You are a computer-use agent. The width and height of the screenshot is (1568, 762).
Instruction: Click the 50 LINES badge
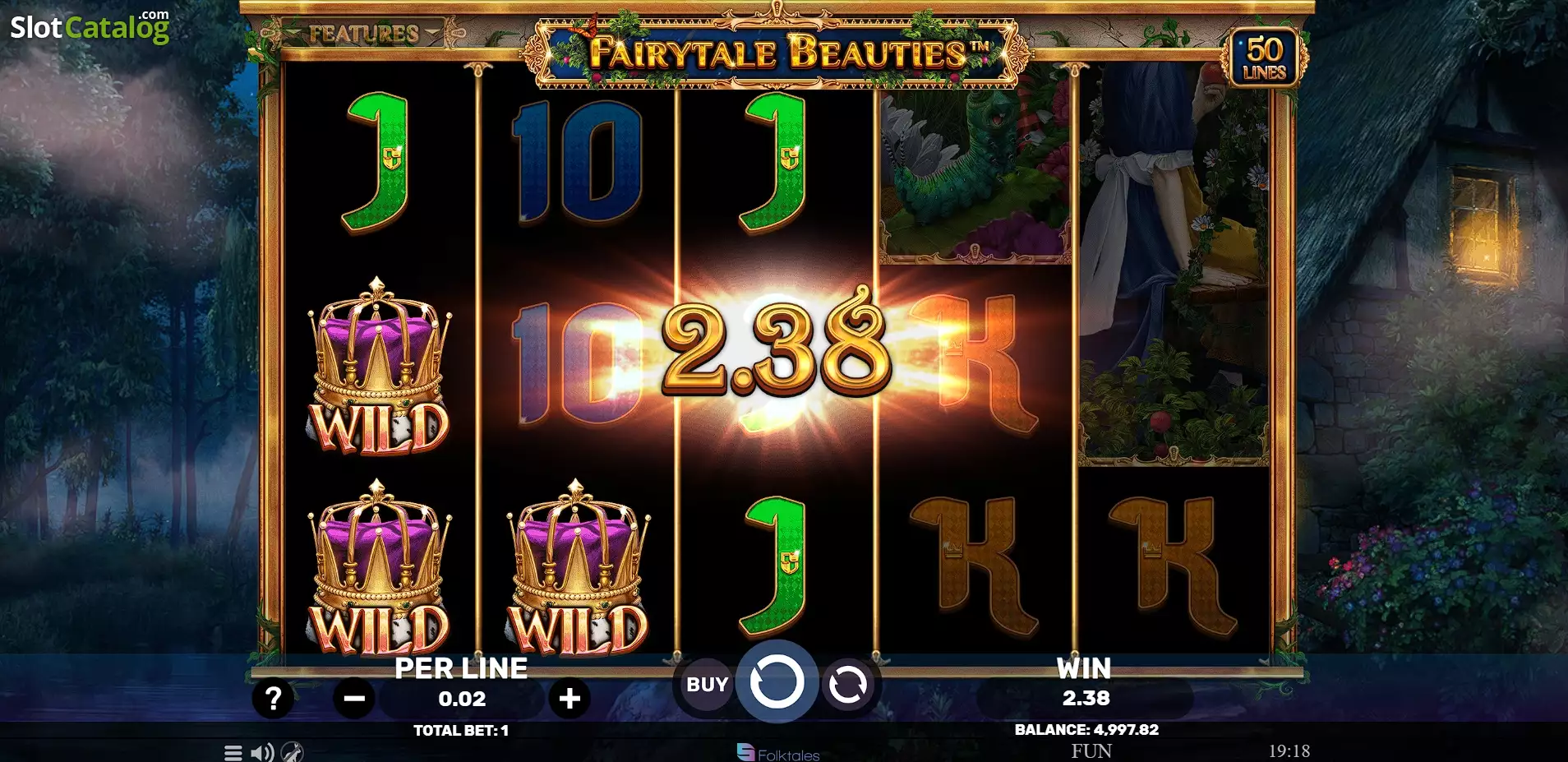click(x=1264, y=58)
